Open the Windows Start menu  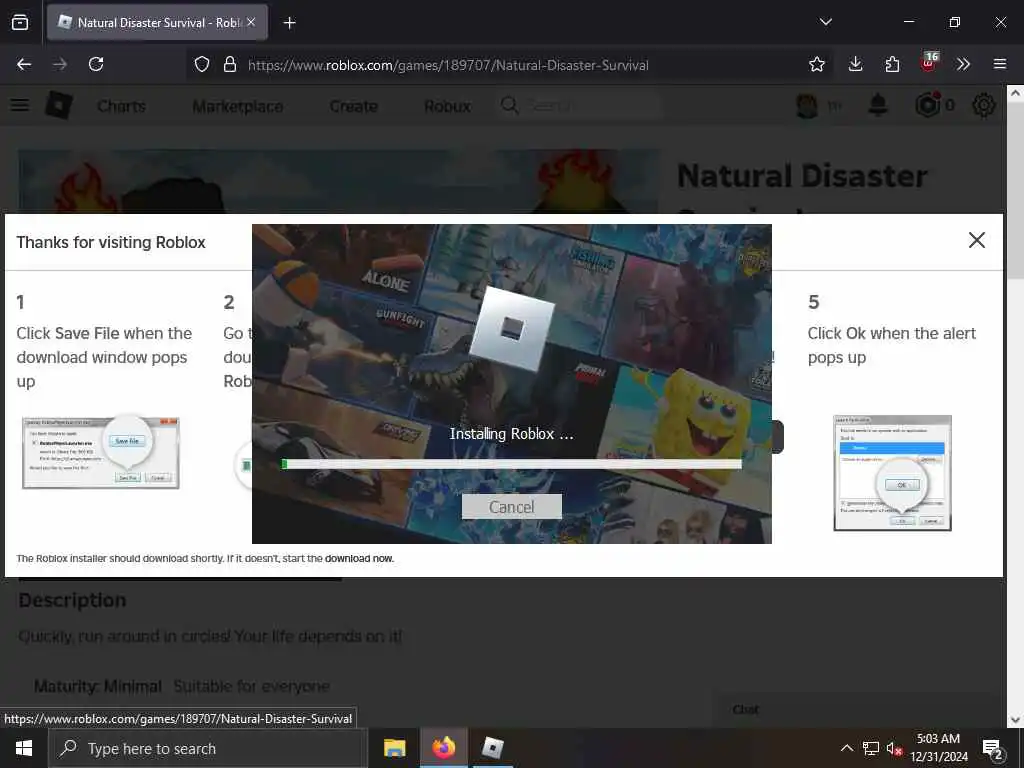[x=24, y=748]
